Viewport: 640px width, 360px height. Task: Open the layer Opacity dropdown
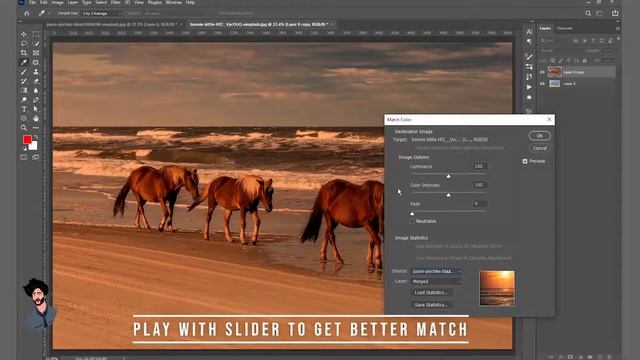(x=608, y=51)
